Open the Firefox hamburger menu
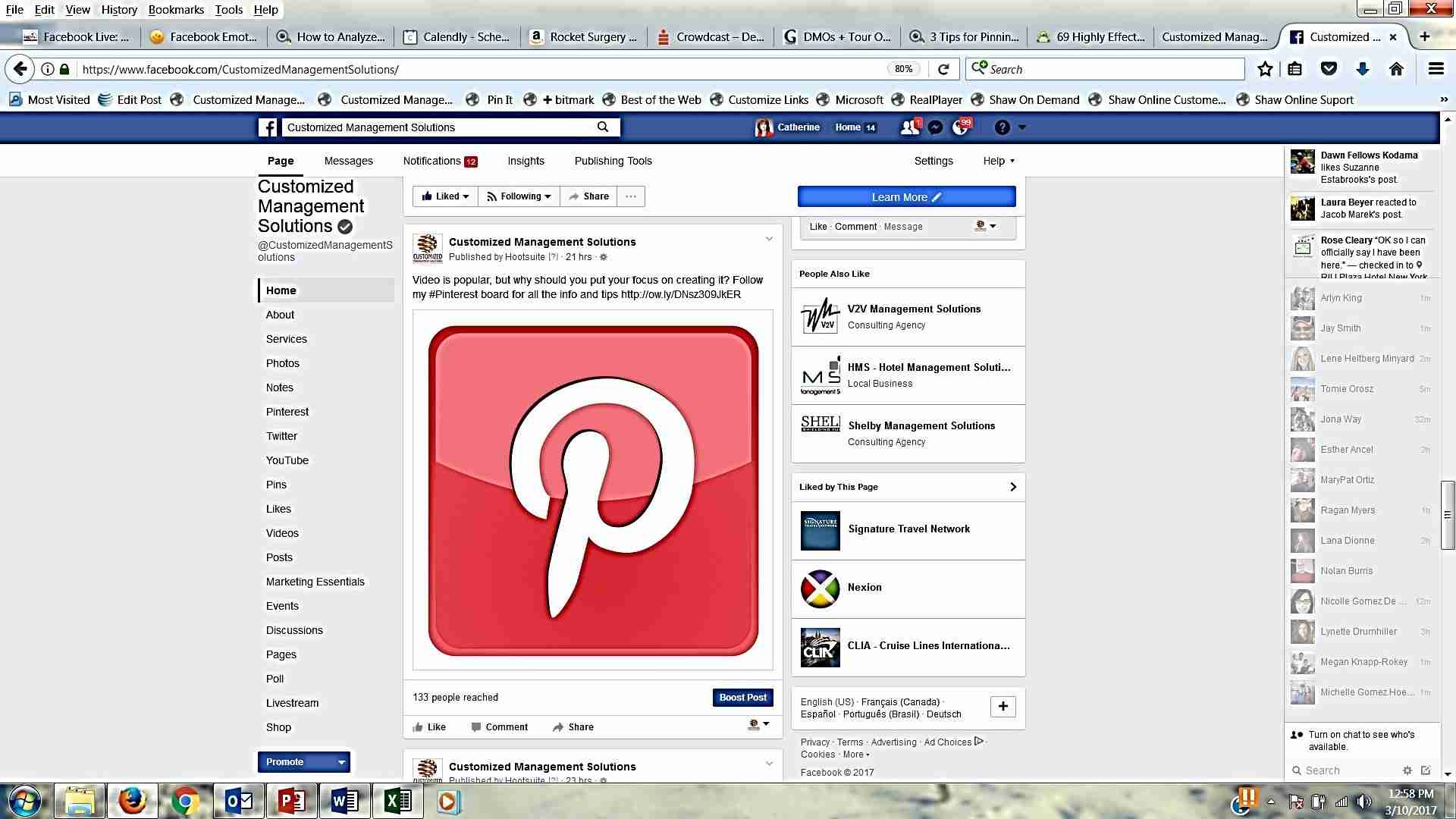This screenshot has height=819, width=1456. 1436,69
